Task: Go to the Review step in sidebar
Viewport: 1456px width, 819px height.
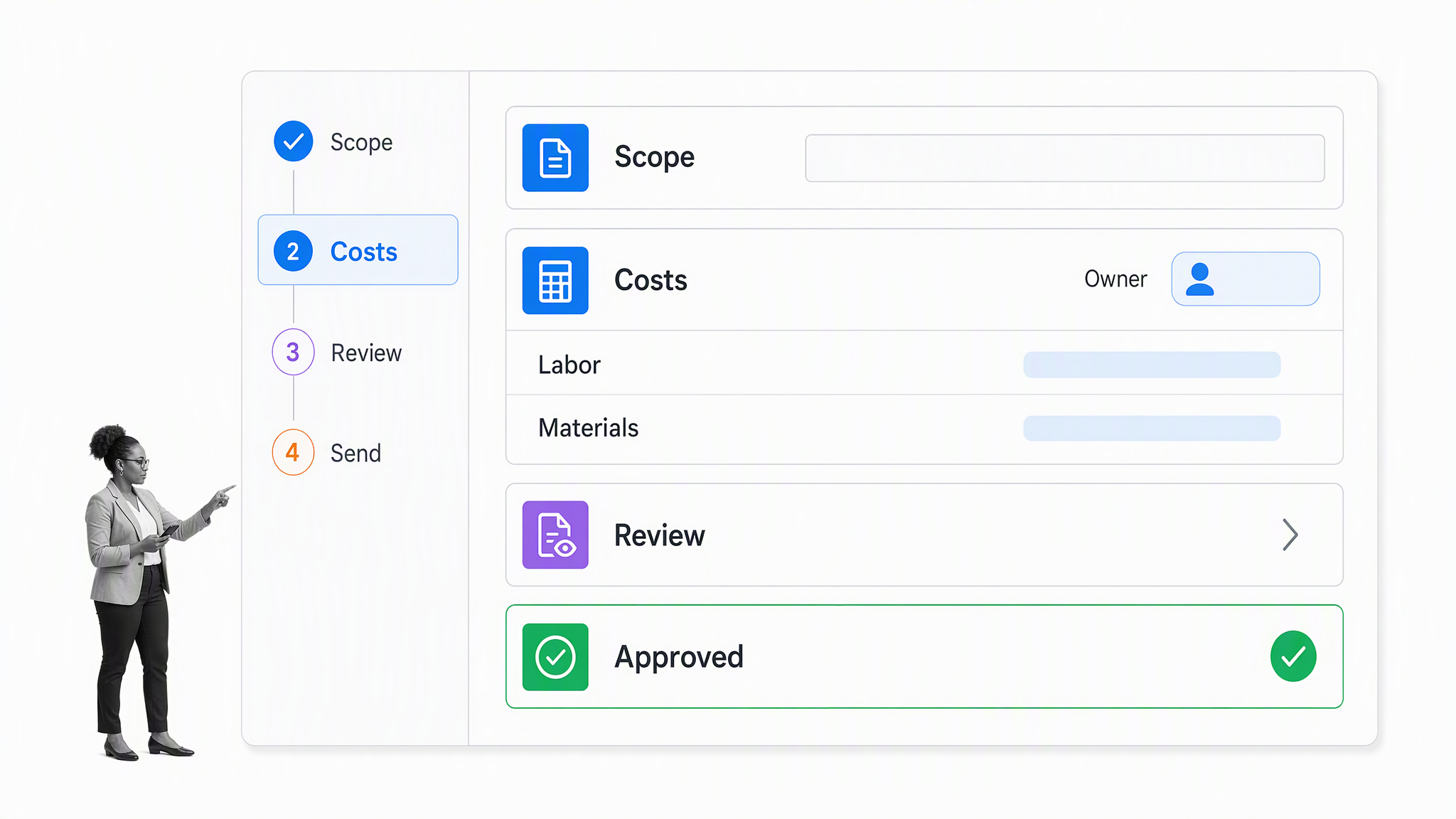Action: 366,353
